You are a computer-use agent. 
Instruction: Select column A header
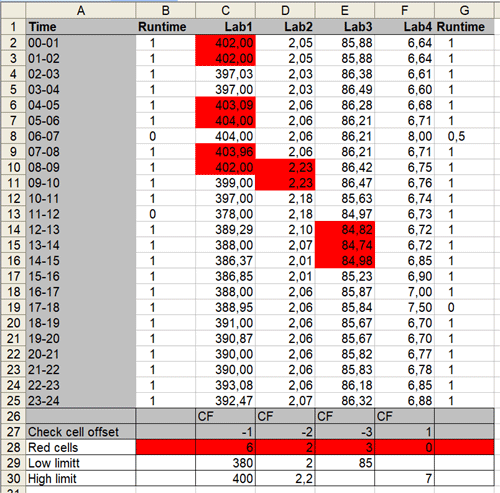81,10
